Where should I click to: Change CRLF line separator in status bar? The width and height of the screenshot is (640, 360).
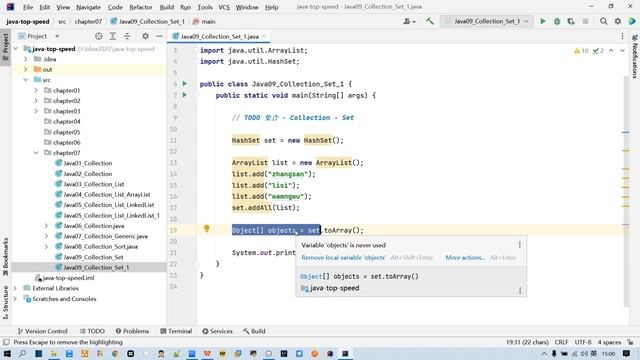pyautogui.click(x=561, y=342)
